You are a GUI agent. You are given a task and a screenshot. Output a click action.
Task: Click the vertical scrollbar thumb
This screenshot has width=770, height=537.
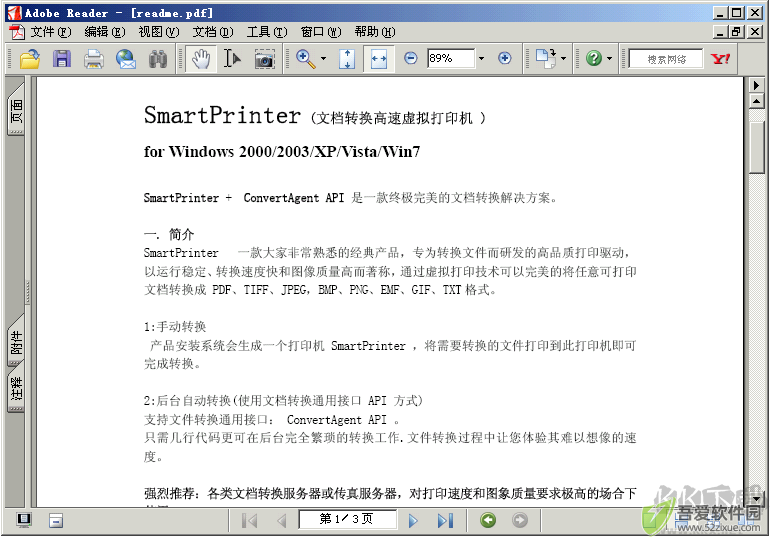point(756,147)
